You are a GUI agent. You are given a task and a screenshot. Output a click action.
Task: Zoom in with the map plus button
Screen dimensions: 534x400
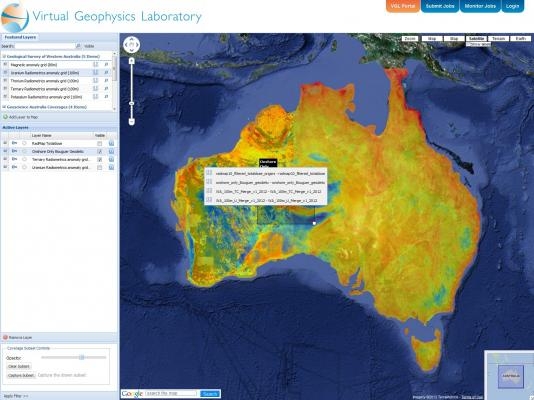132,61
